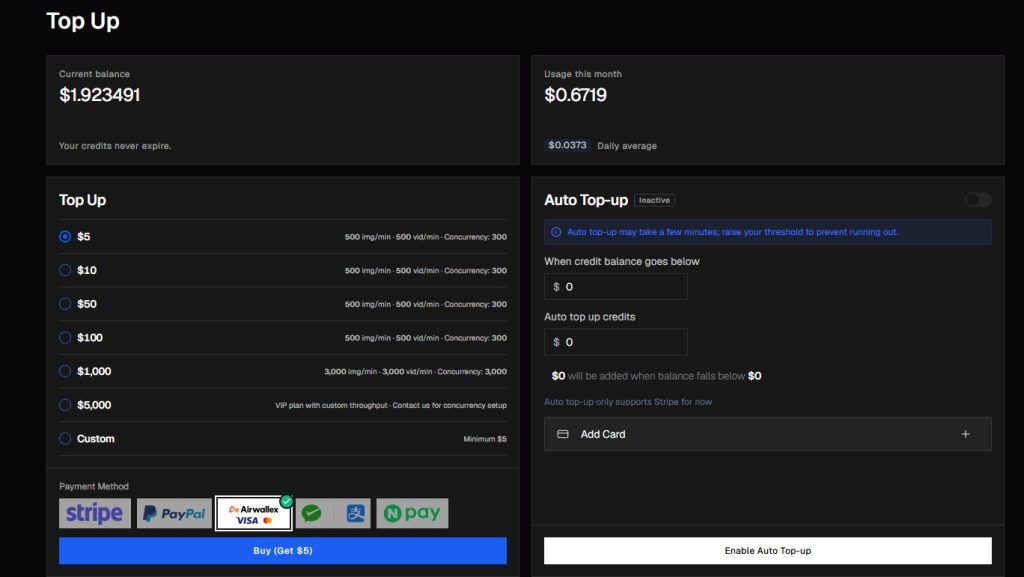Click 'When credit balance goes below' label
1024x577 pixels.
622,261
